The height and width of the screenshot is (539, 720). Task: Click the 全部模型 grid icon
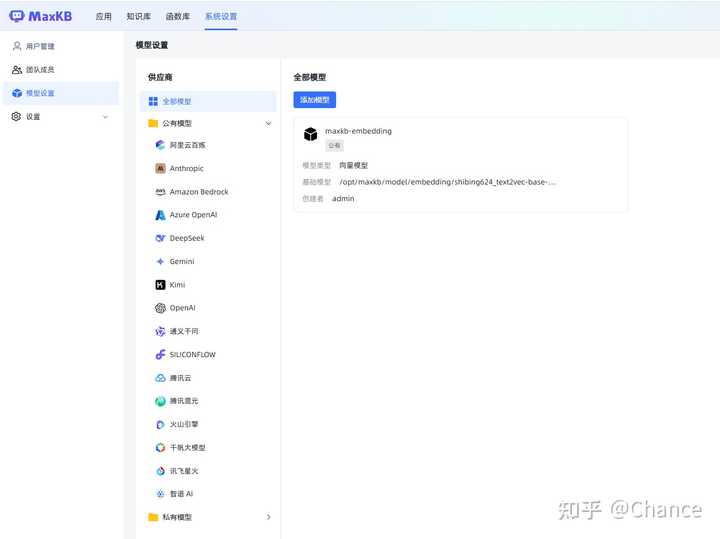(153, 101)
